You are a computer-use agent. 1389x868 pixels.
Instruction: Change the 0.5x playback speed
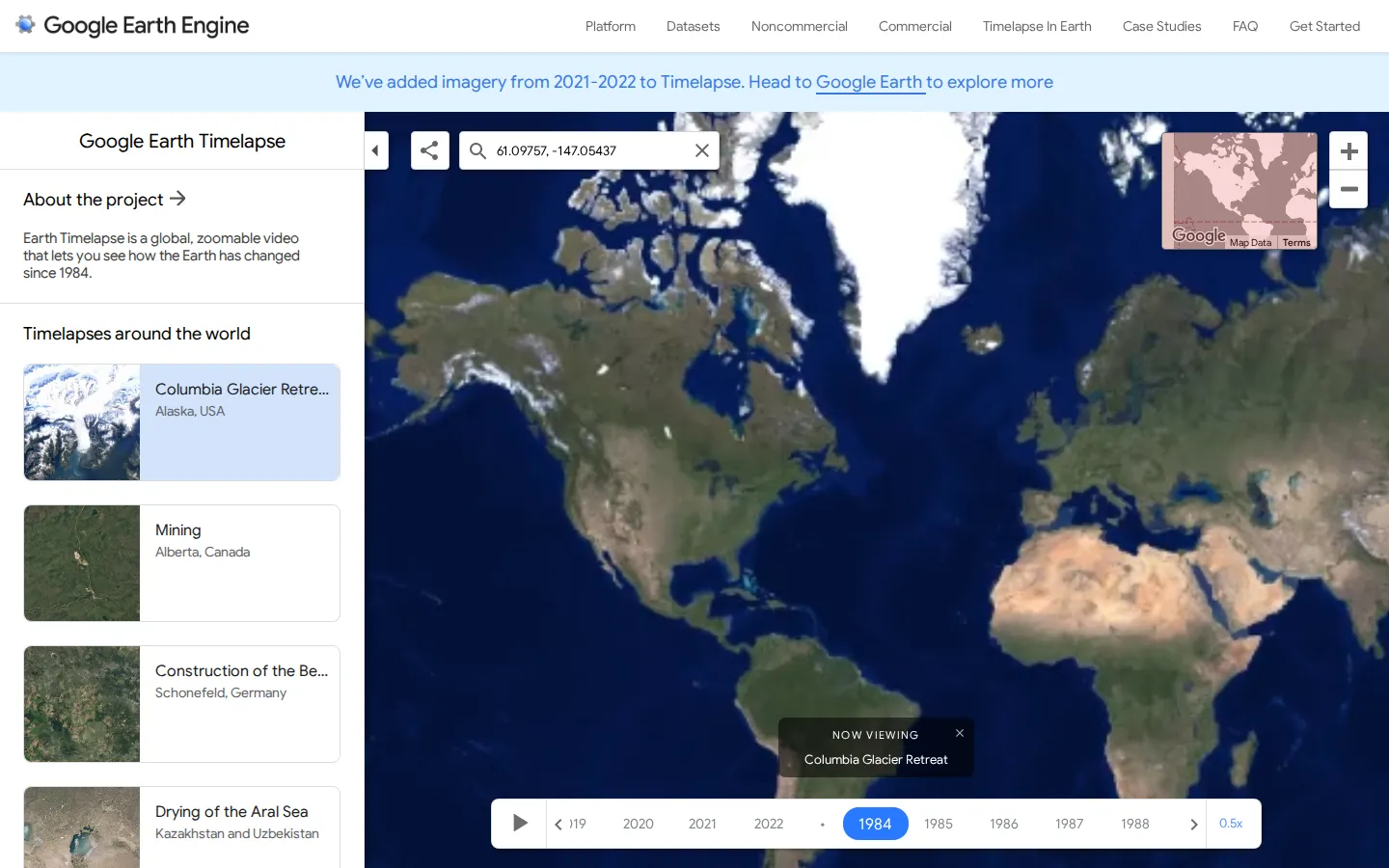click(1231, 824)
